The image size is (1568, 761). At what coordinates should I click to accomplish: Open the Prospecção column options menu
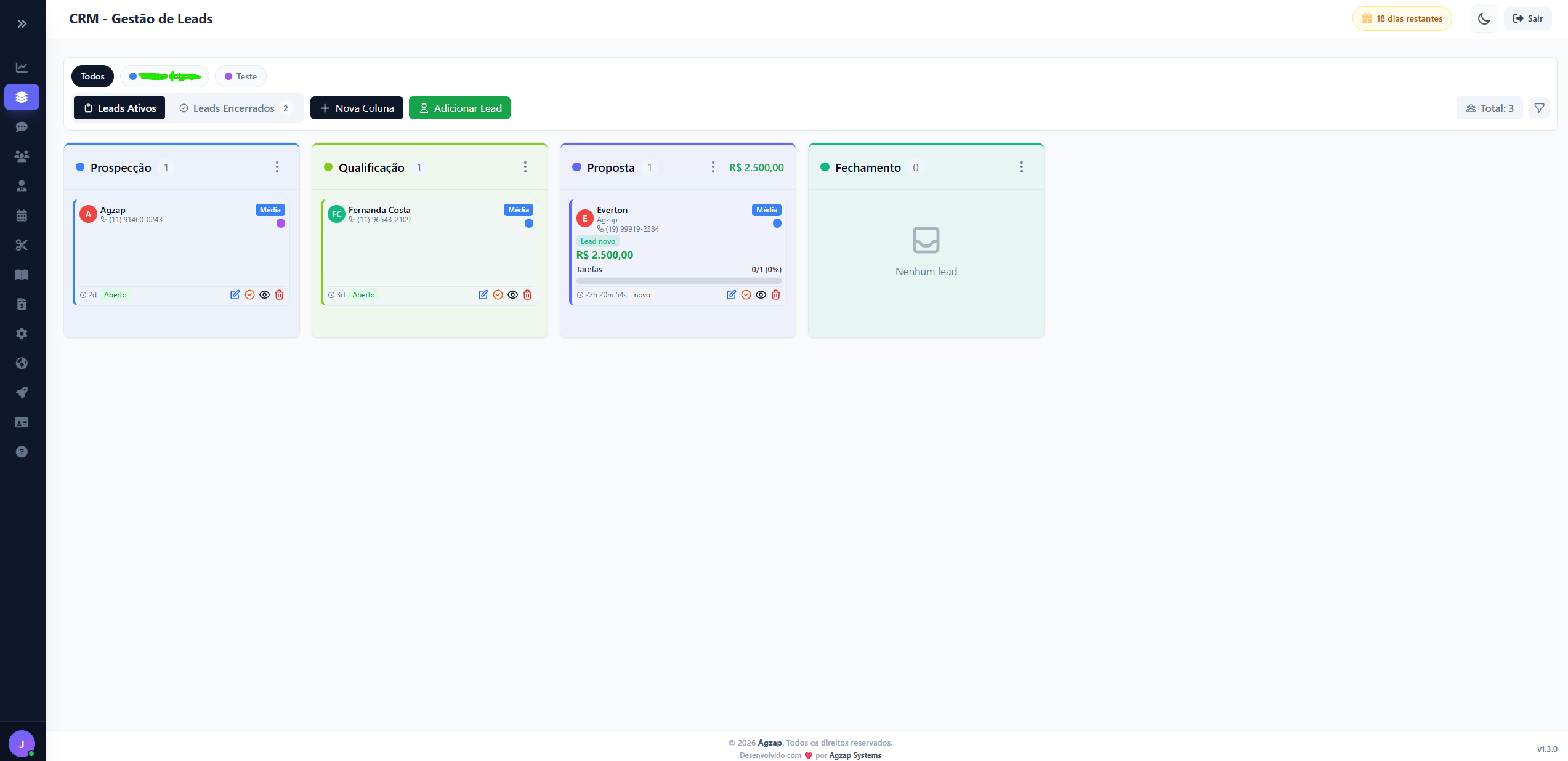pyautogui.click(x=277, y=167)
